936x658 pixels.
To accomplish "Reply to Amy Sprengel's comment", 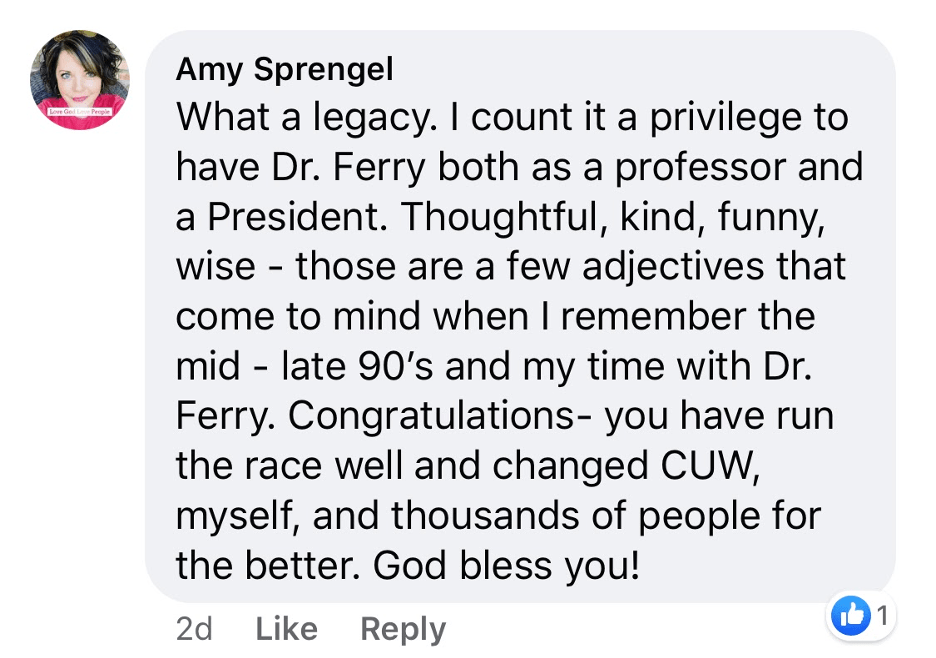I will click(x=403, y=629).
